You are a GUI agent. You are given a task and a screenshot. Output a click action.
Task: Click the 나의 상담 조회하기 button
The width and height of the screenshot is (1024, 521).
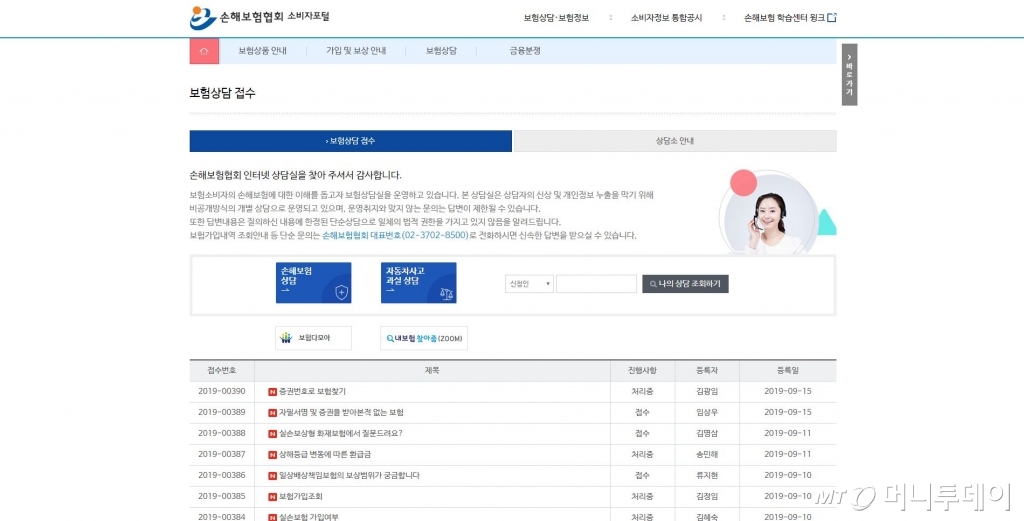coord(685,284)
